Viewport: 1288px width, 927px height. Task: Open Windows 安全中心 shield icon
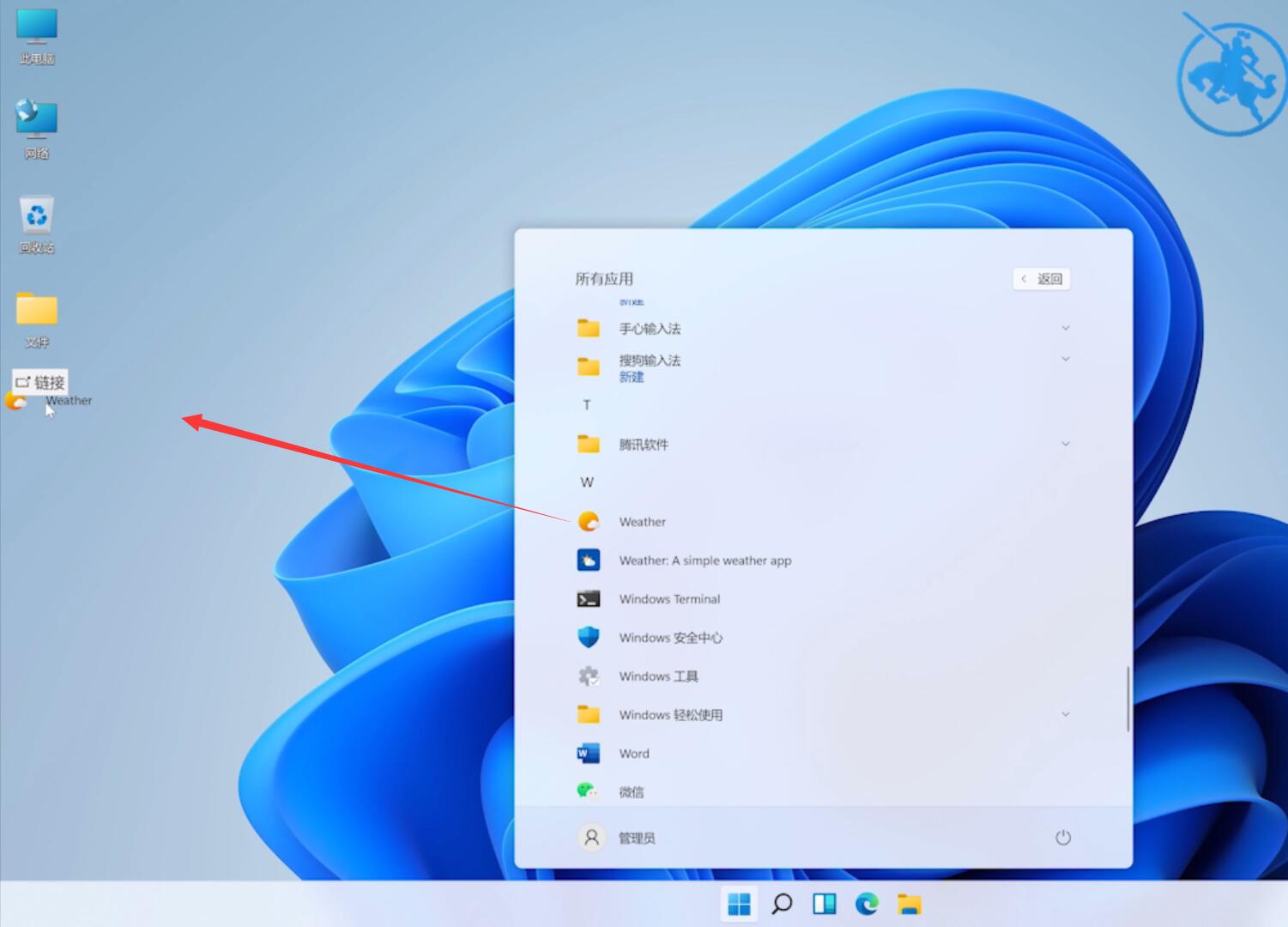coord(589,637)
